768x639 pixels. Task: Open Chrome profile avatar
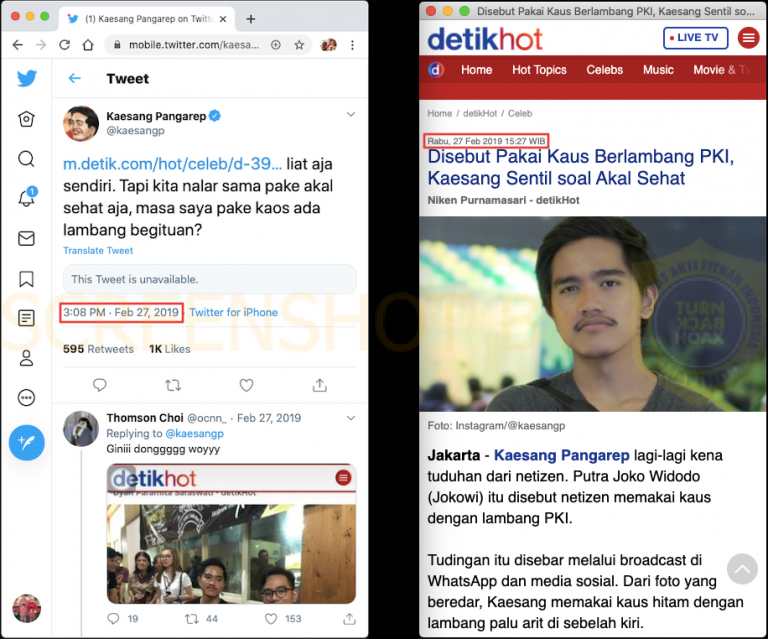click(x=328, y=45)
